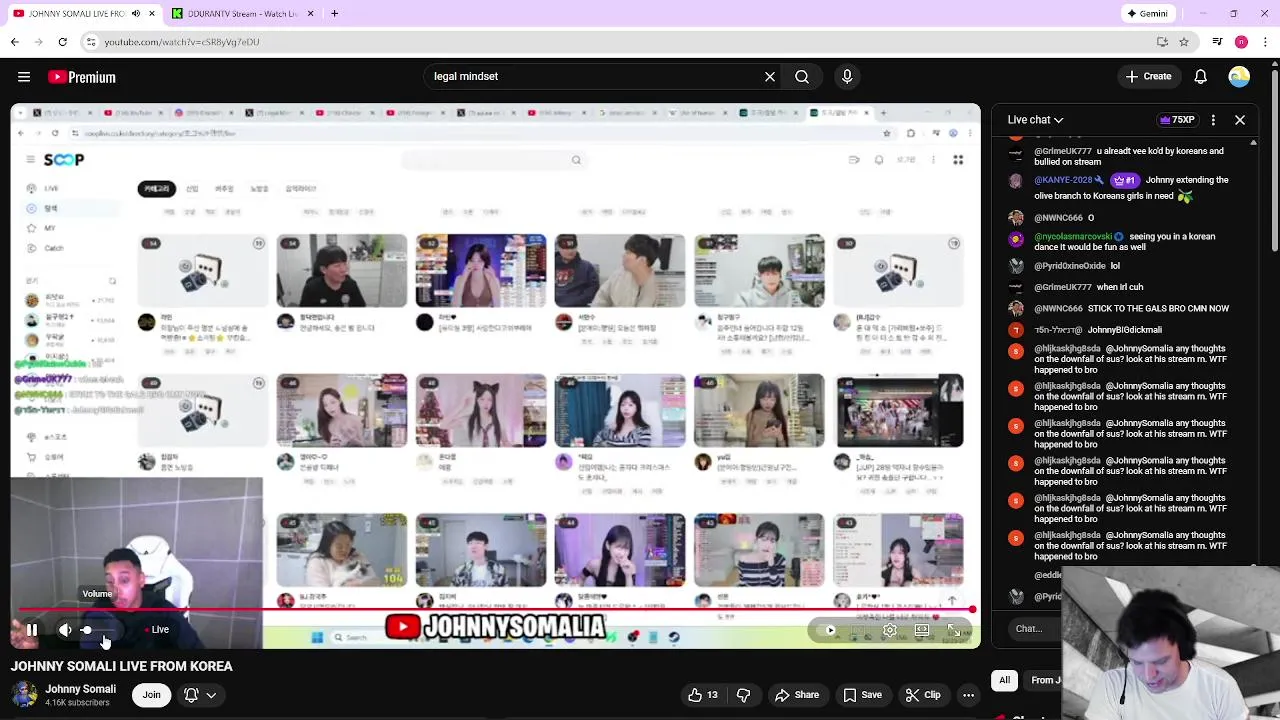Switch player to theater mode
This screenshot has height=720, width=1280.
922,630
